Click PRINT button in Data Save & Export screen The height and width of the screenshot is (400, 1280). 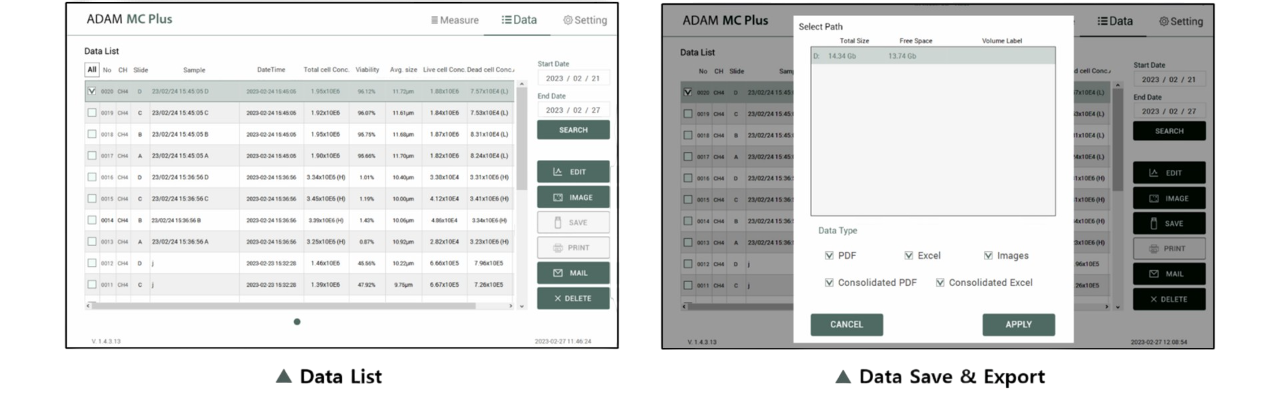tap(1169, 249)
